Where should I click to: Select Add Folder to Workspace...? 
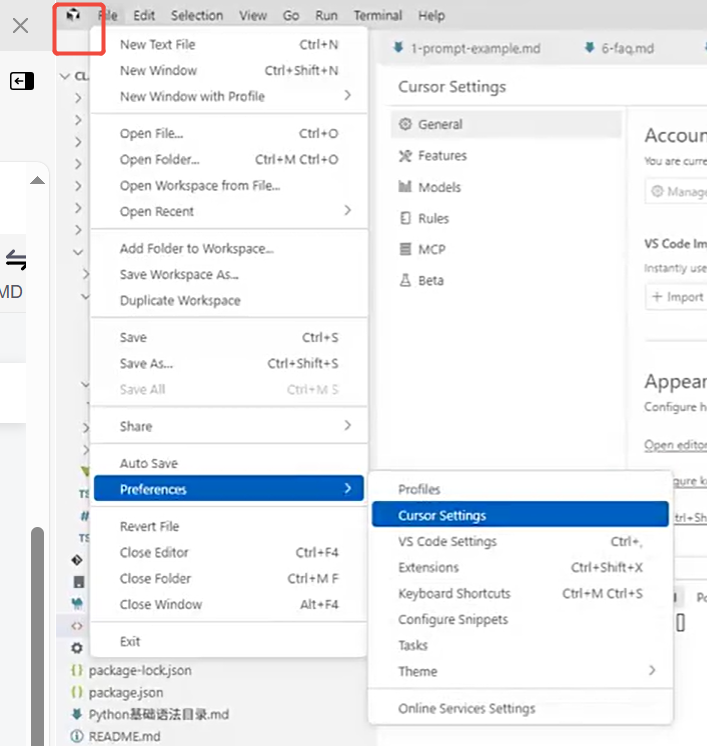229,248
